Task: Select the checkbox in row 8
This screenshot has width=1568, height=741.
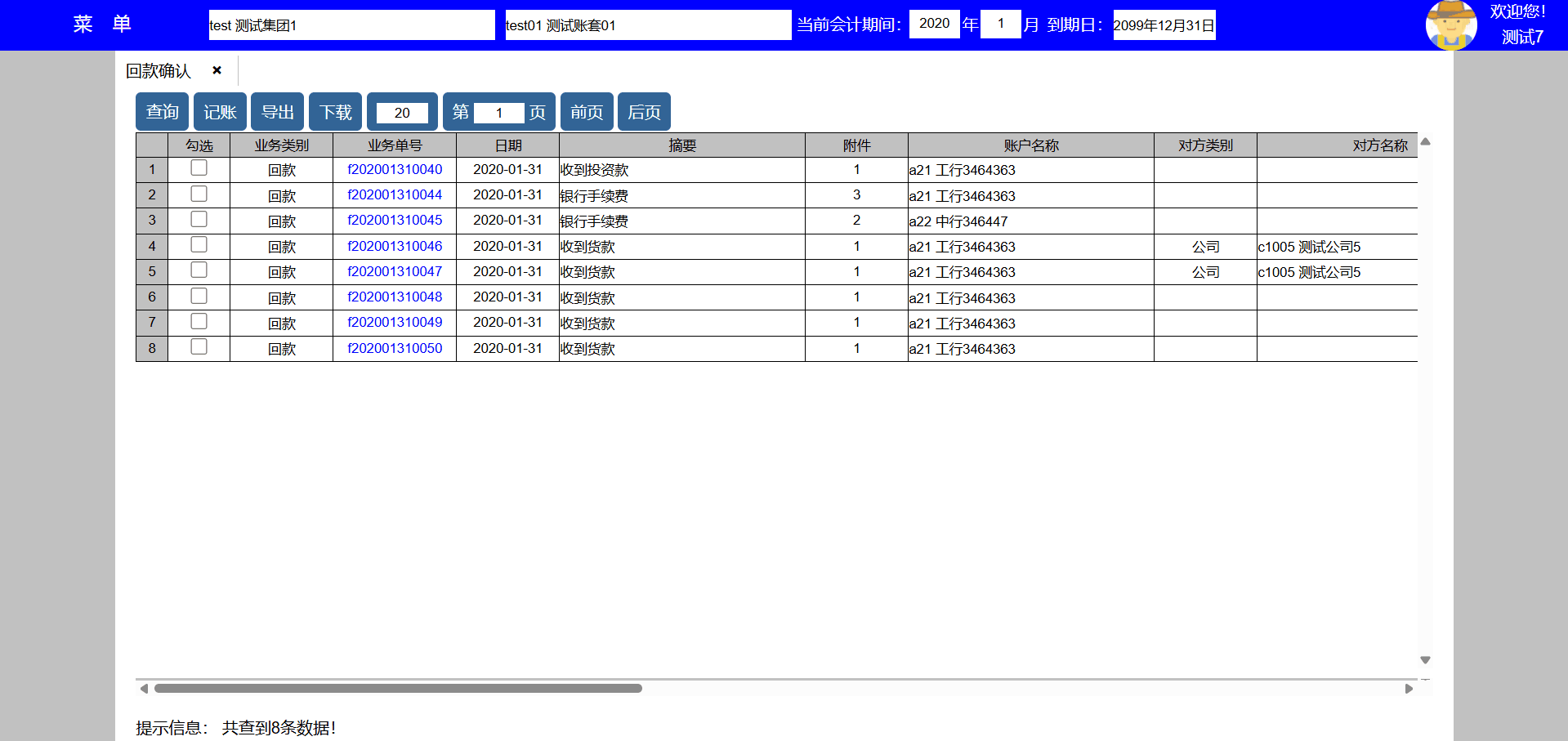Action: (199, 347)
